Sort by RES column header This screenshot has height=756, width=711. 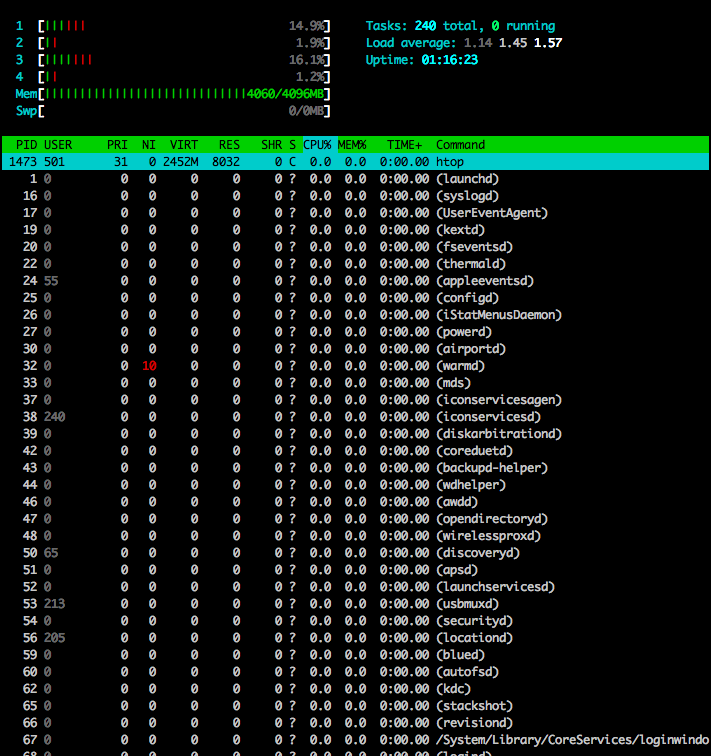coord(229,145)
